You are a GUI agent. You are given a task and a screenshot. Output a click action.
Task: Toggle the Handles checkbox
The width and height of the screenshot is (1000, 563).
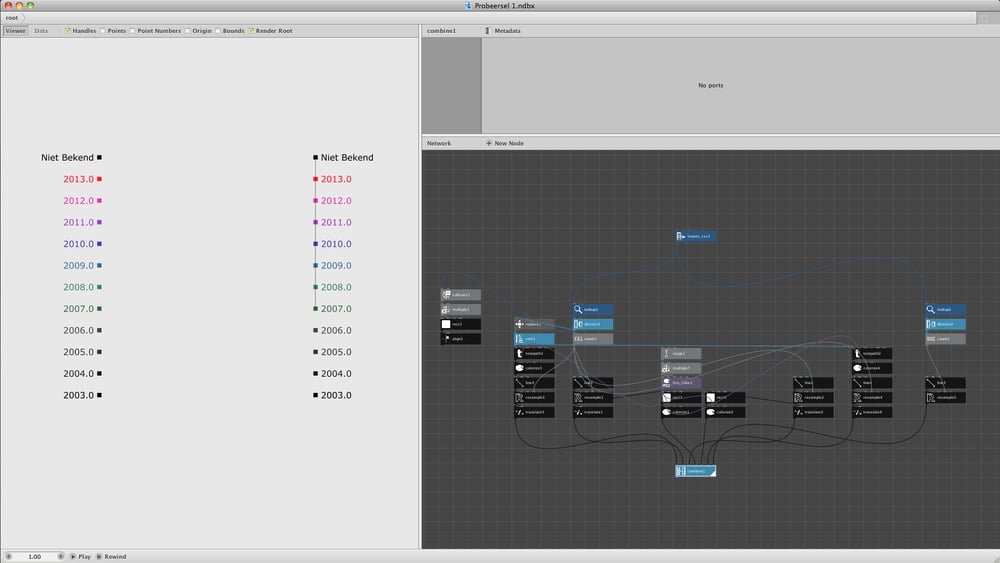pyautogui.click(x=68, y=31)
